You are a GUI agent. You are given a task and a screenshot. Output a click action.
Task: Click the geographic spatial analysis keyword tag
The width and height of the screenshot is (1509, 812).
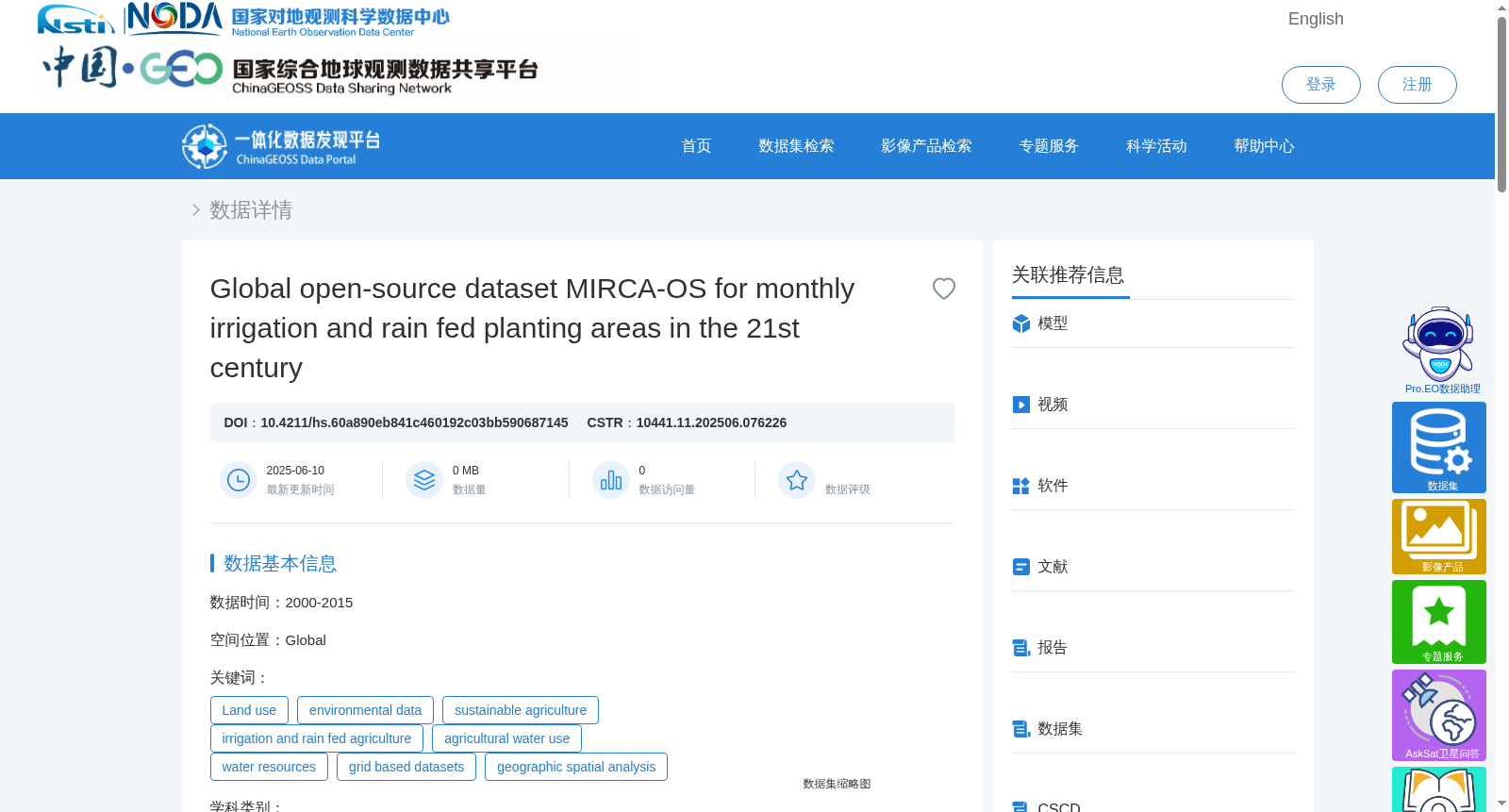point(576,767)
